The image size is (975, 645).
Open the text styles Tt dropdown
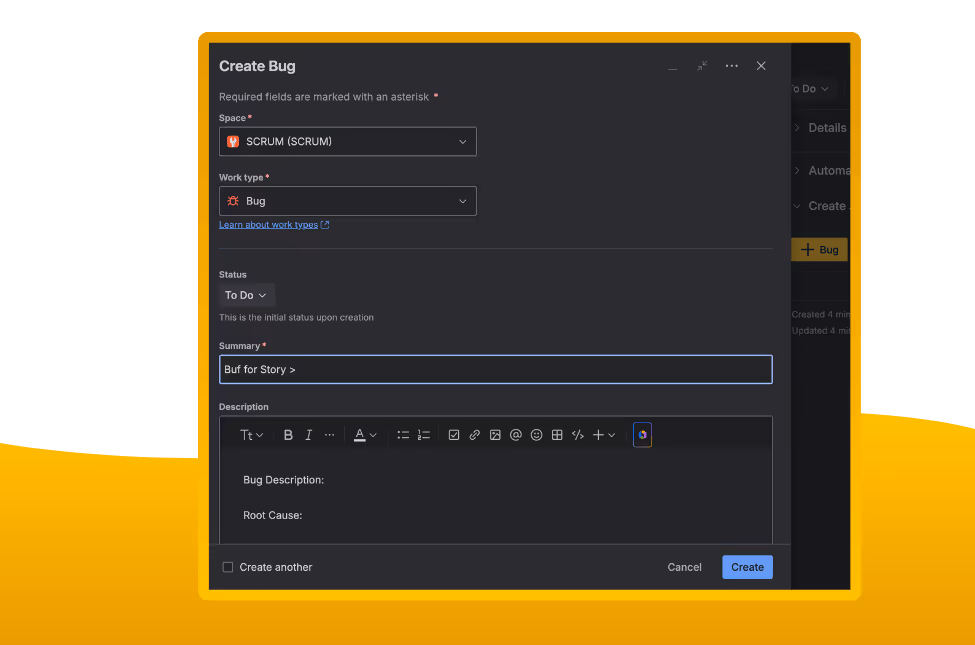point(251,435)
